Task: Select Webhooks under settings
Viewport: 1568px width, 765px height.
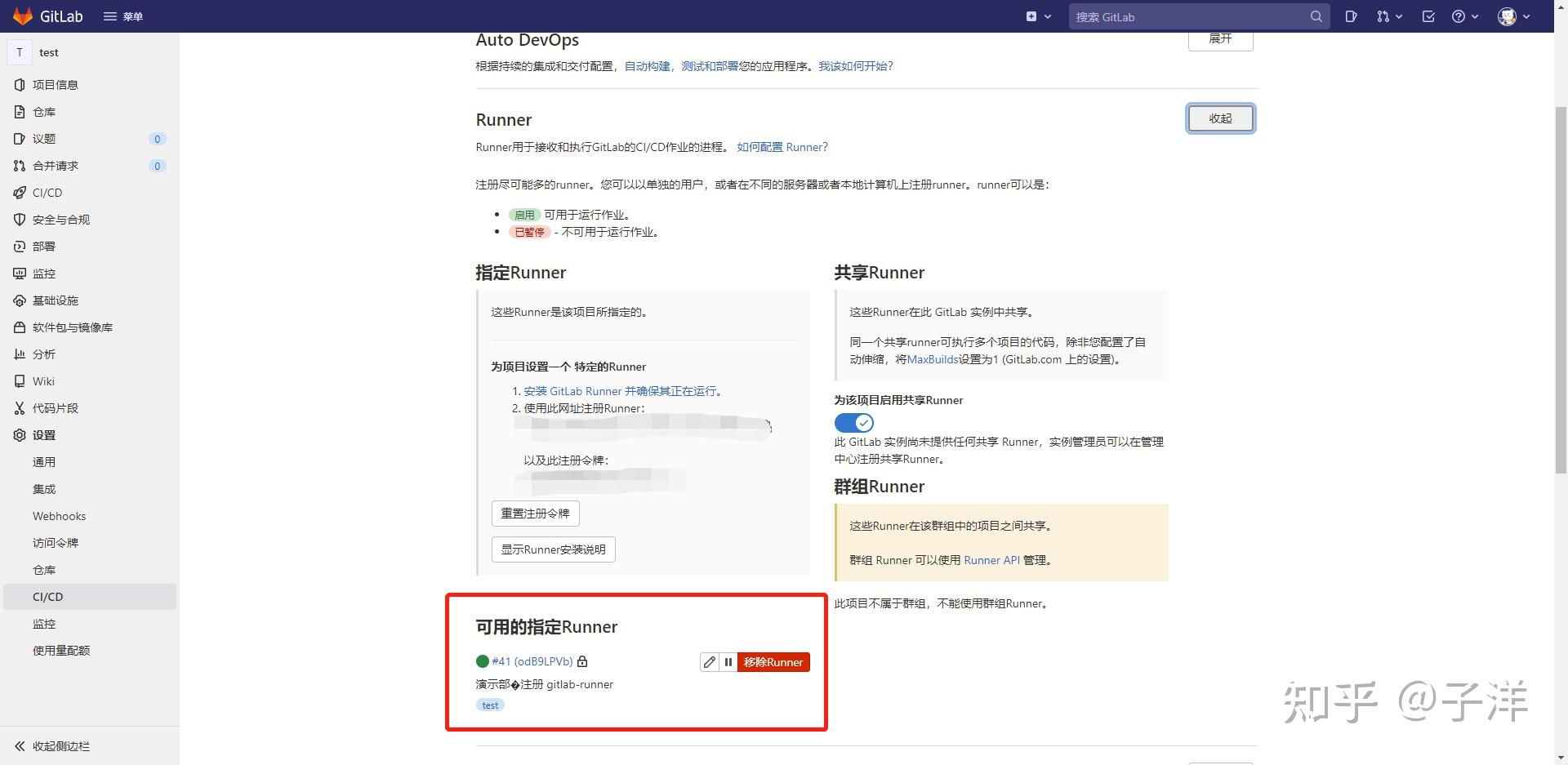Action: pos(59,515)
